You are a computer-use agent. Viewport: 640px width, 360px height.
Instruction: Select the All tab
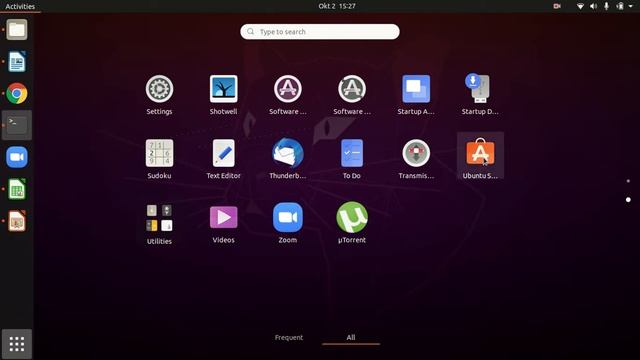pyautogui.click(x=351, y=338)
